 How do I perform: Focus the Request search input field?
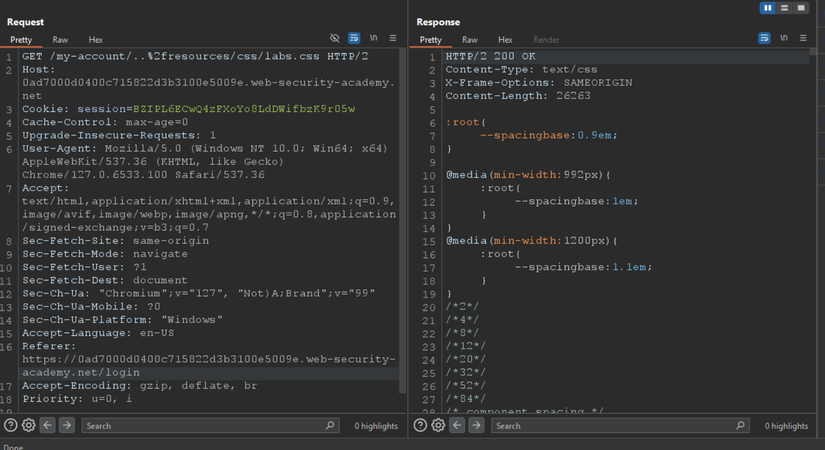point(210,425)
